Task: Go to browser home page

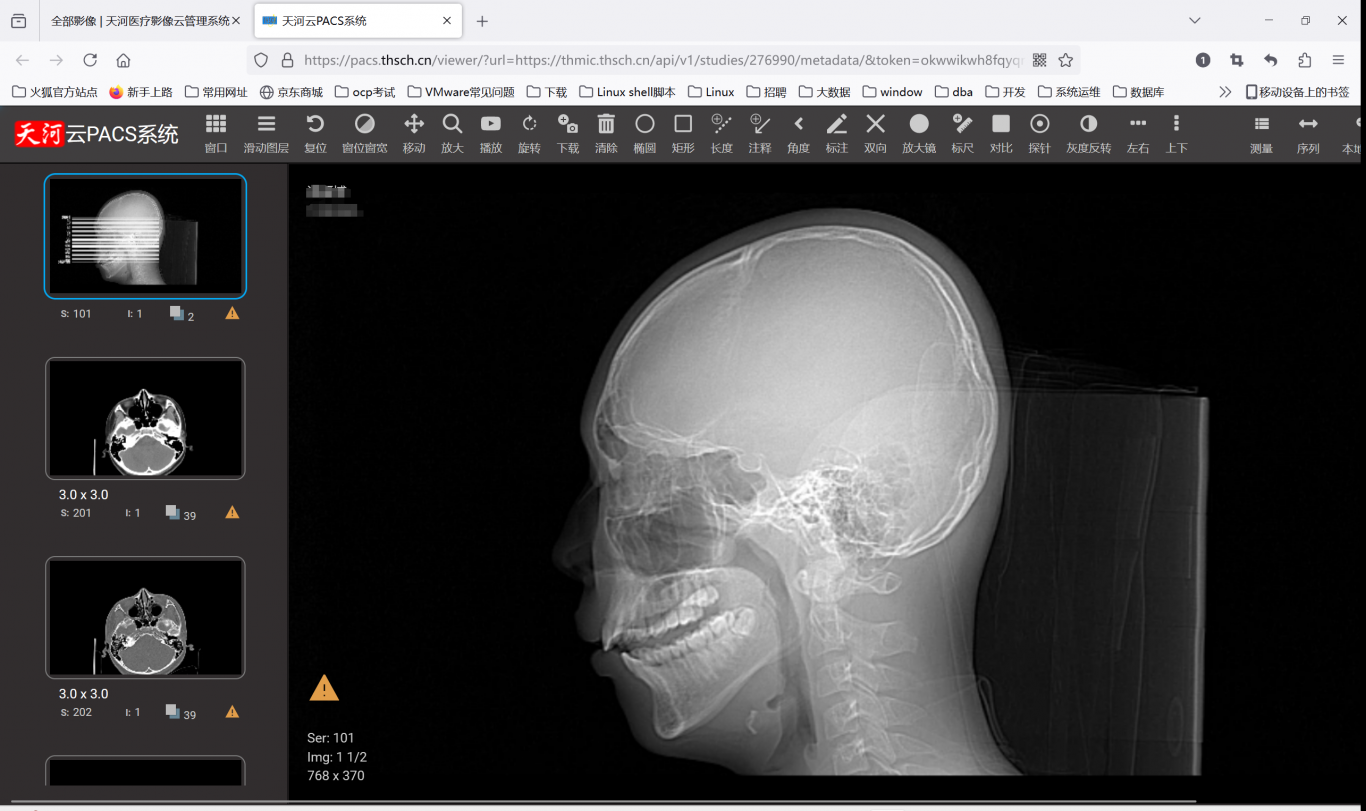Action: pyautogui.click(x=123, y=60)
